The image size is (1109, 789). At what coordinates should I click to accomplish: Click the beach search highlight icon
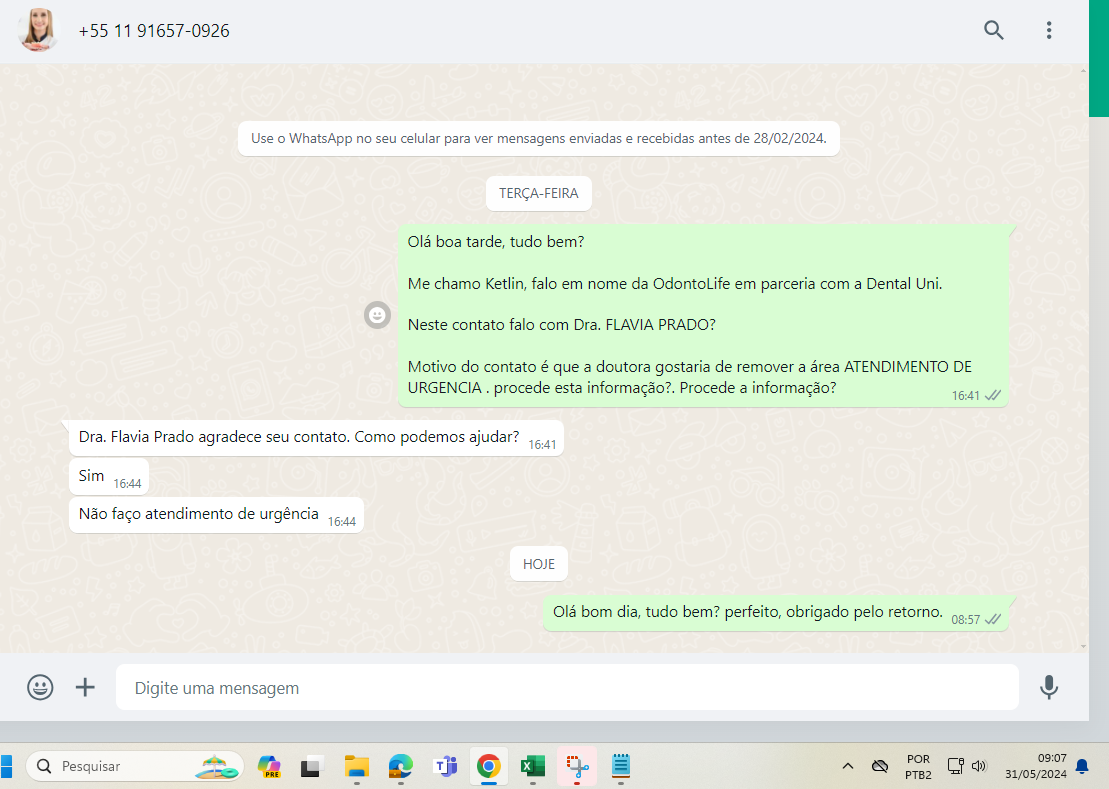click(218, 766)
